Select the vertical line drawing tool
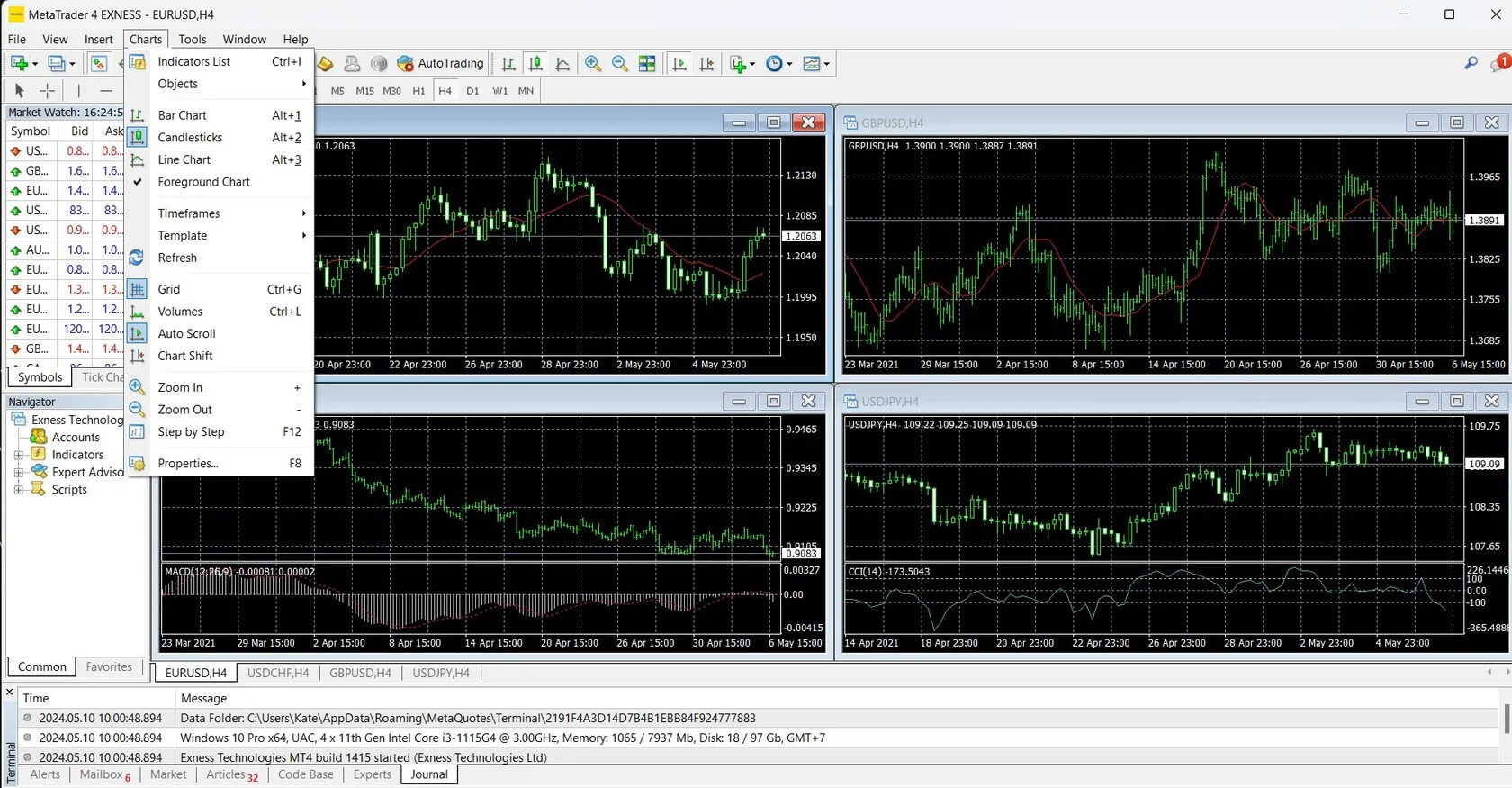1512x788 pixels. tap(78, 90)
